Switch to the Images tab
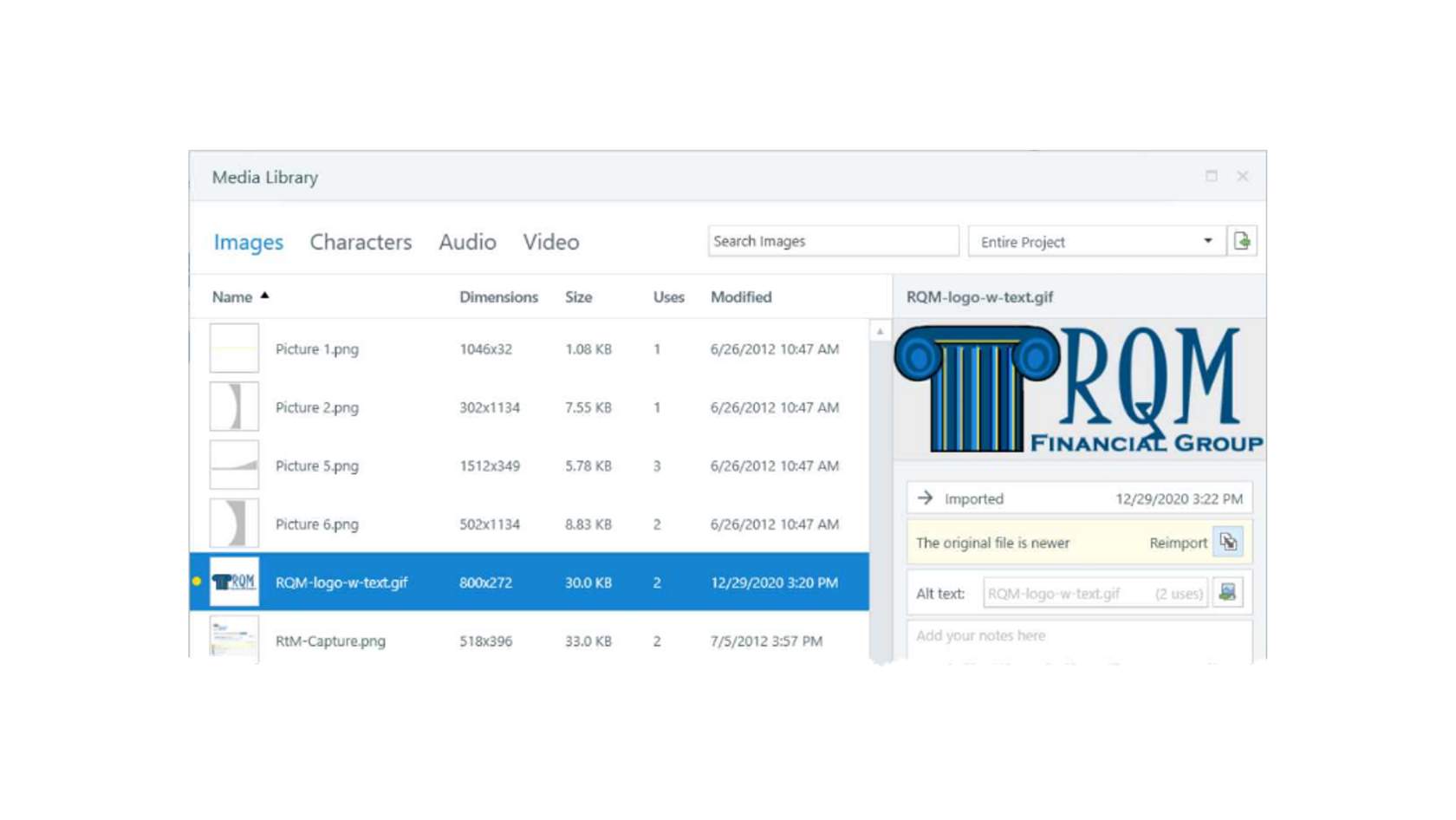 (x=249, y=242)
